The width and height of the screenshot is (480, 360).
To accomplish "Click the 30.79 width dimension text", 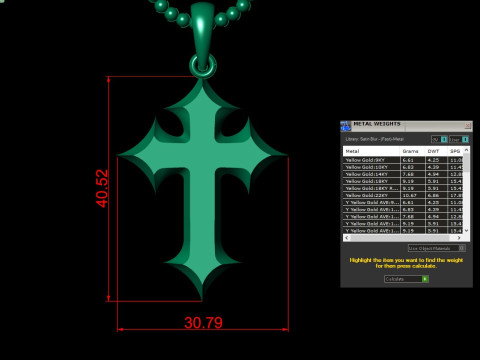I will (x=203, y=323).
